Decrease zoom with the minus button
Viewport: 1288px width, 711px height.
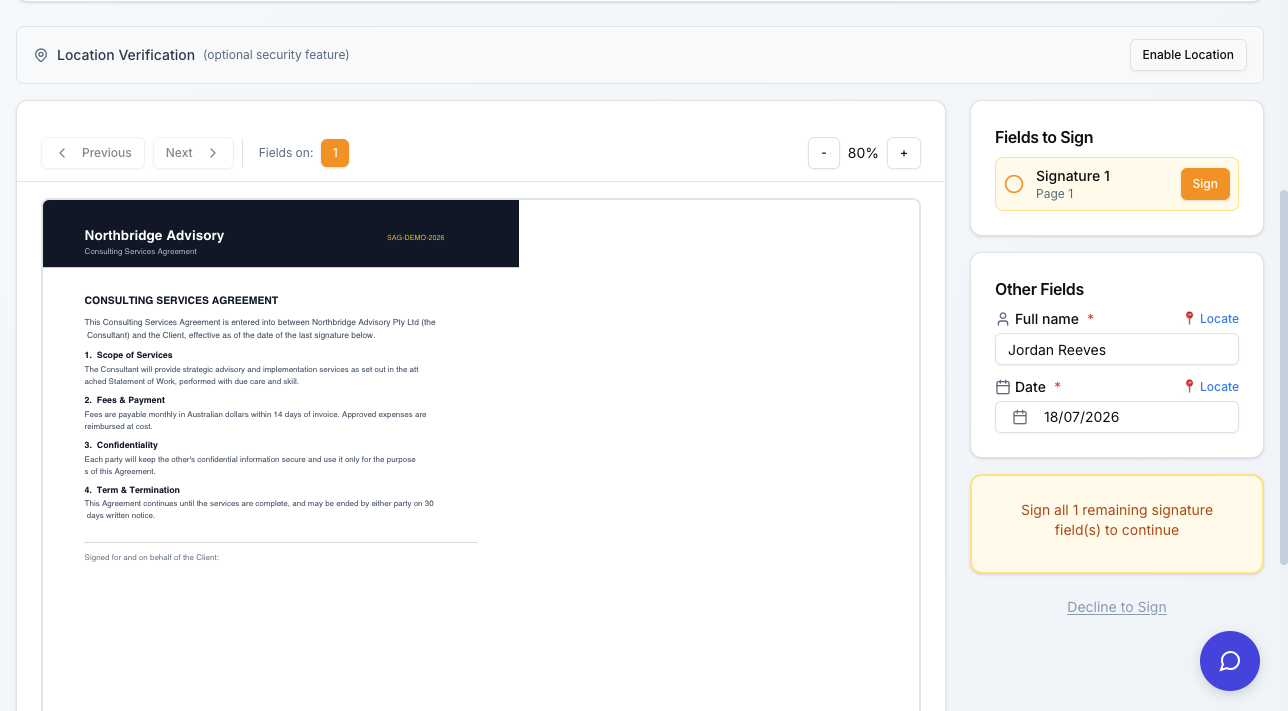pos(824,153)
